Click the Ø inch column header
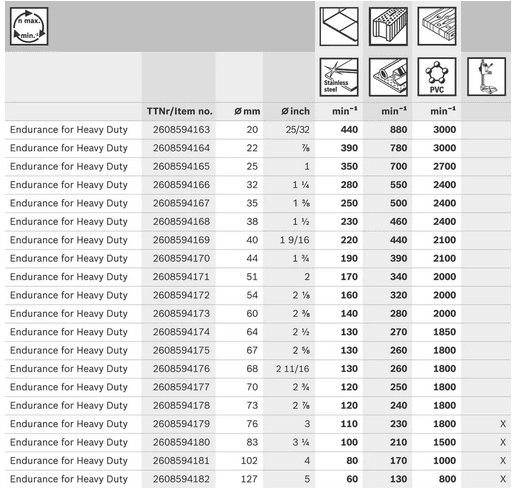This screenshot has width=518, height=488. (x=295, y=111)
